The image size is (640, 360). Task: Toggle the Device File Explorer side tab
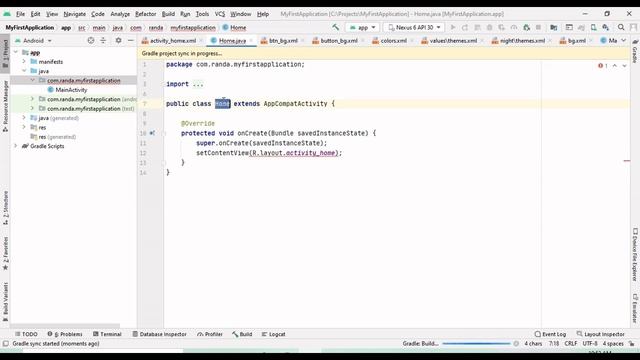click(635, 255)
